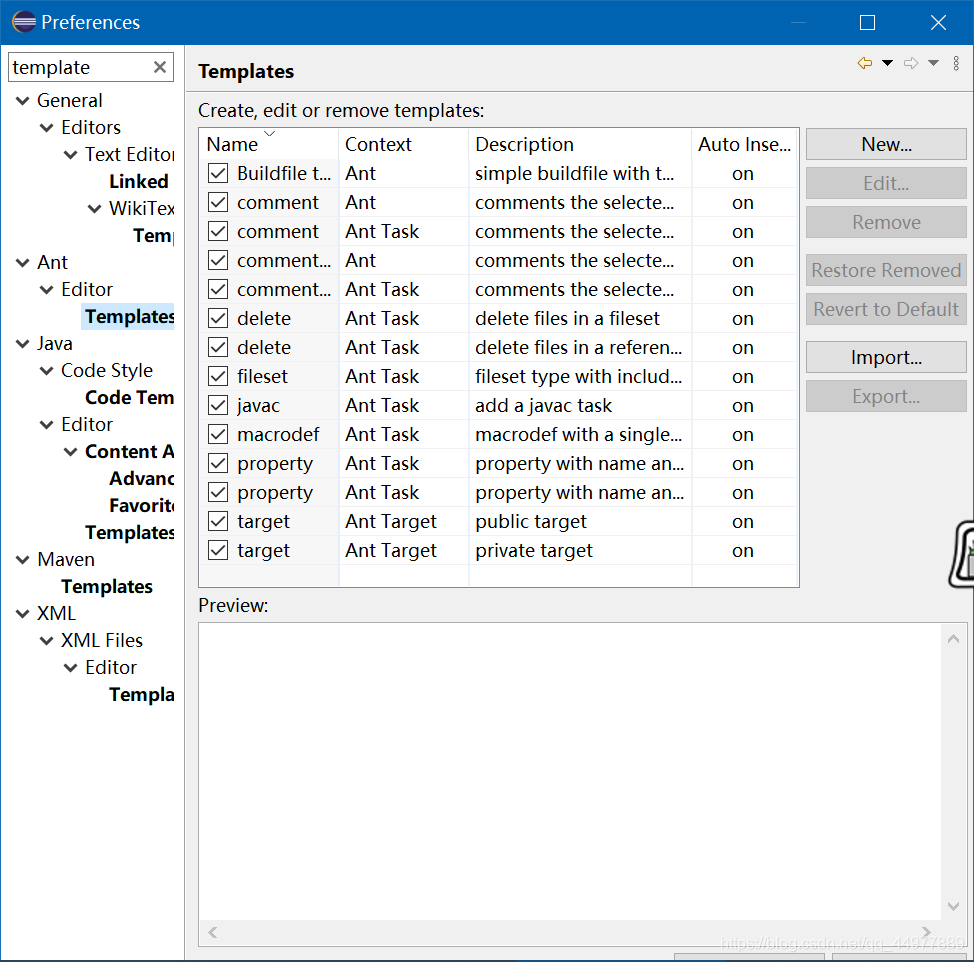The height and width of the screenshot is (962, 974).
Task: Select the 'add a javac task' description
Action: (544, 406)
